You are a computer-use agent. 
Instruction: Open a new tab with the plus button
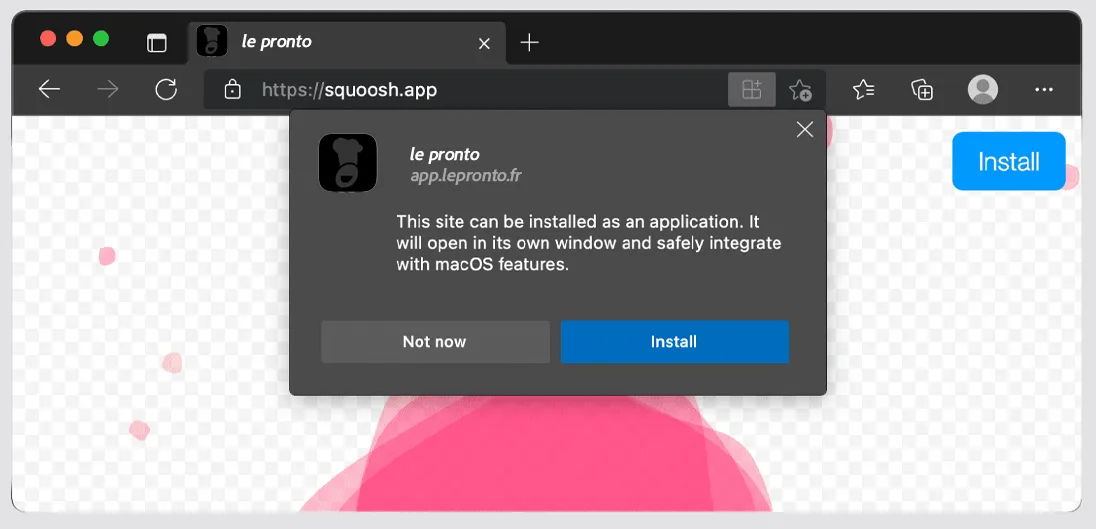(x=530, y=43)
